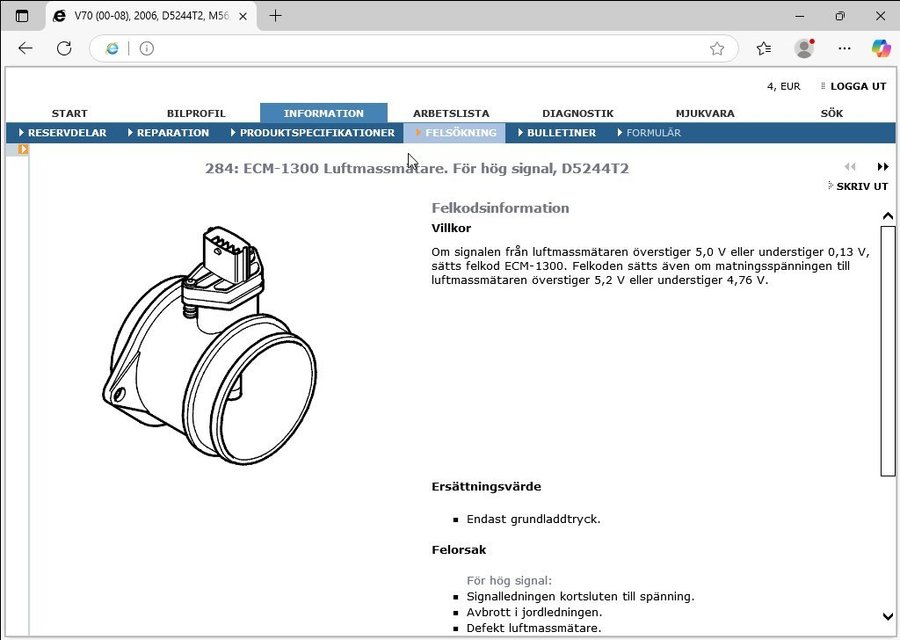Refresh the page with reload icon

point(64,48)
